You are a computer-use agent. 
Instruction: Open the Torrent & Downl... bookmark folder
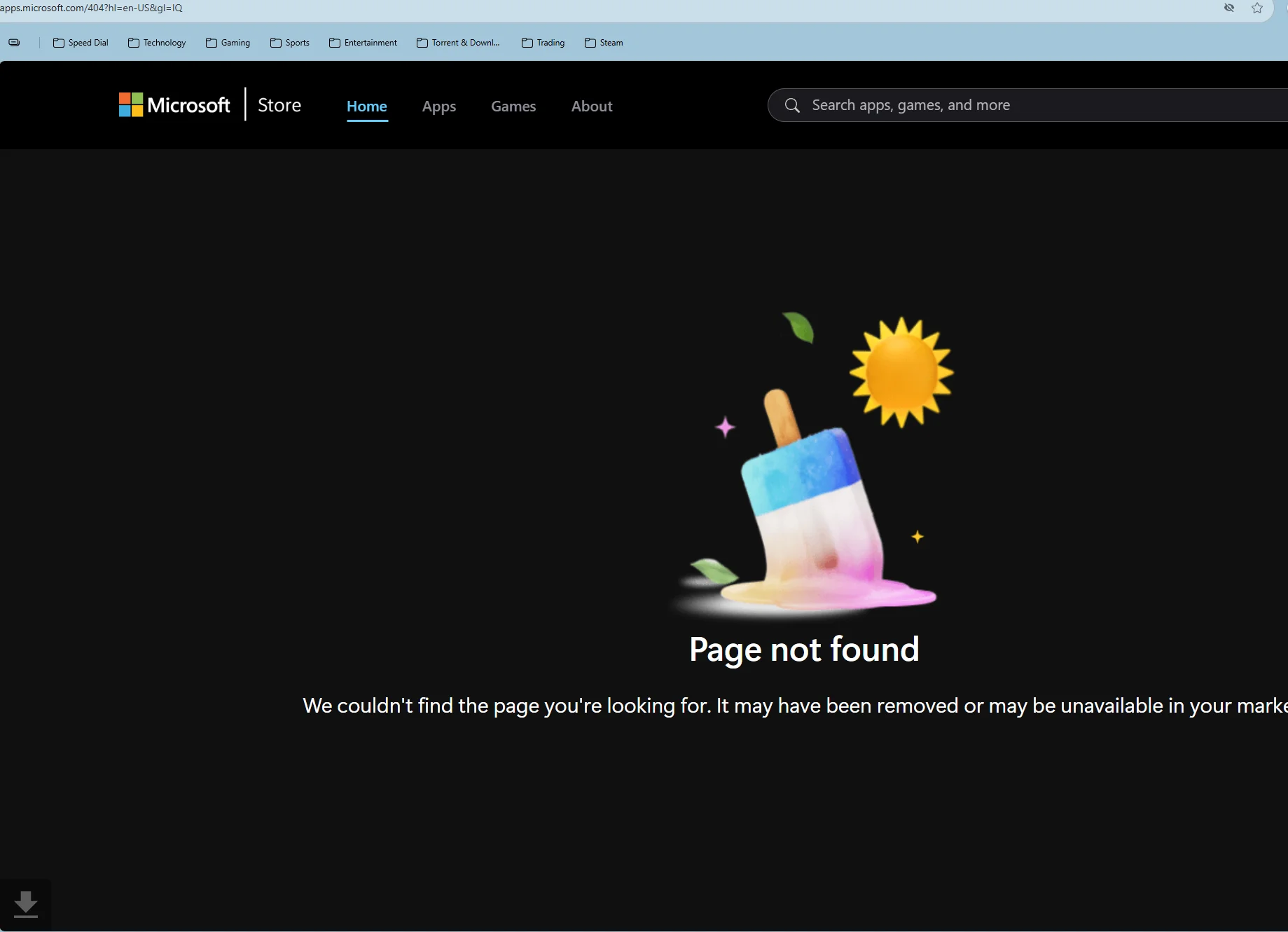coord(458,43)
